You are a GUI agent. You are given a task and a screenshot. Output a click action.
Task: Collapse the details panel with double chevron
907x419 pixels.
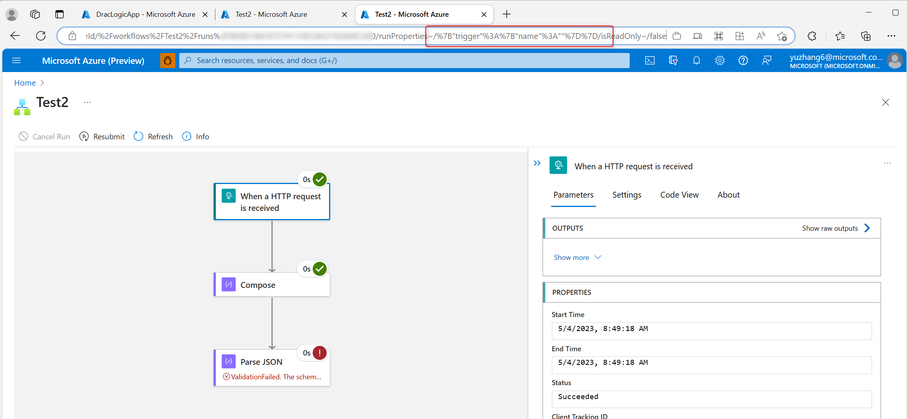coord(537,164)
